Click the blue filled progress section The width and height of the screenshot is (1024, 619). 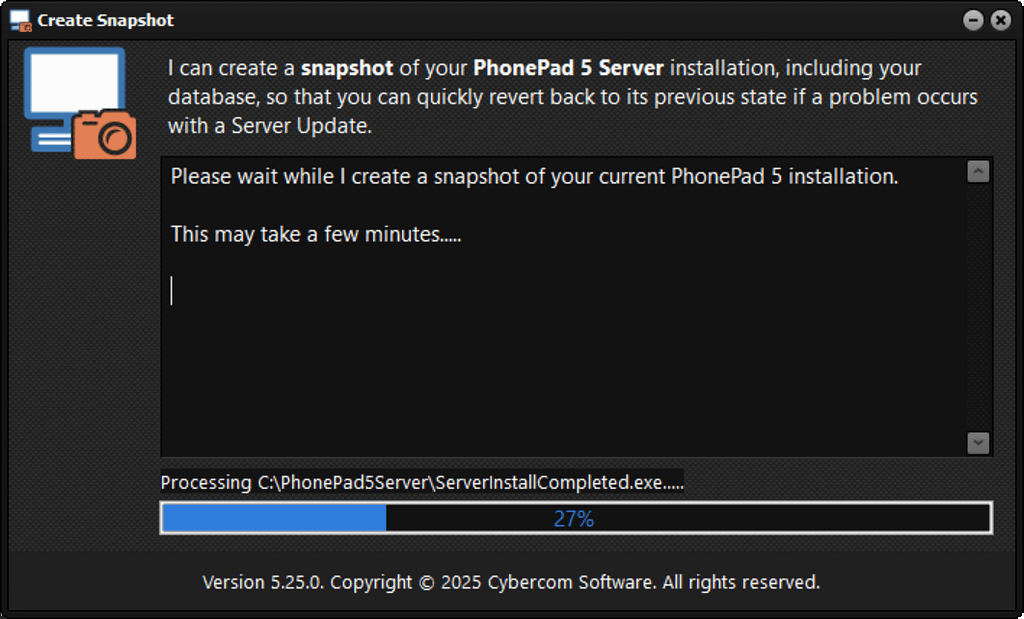pos(274,518)
